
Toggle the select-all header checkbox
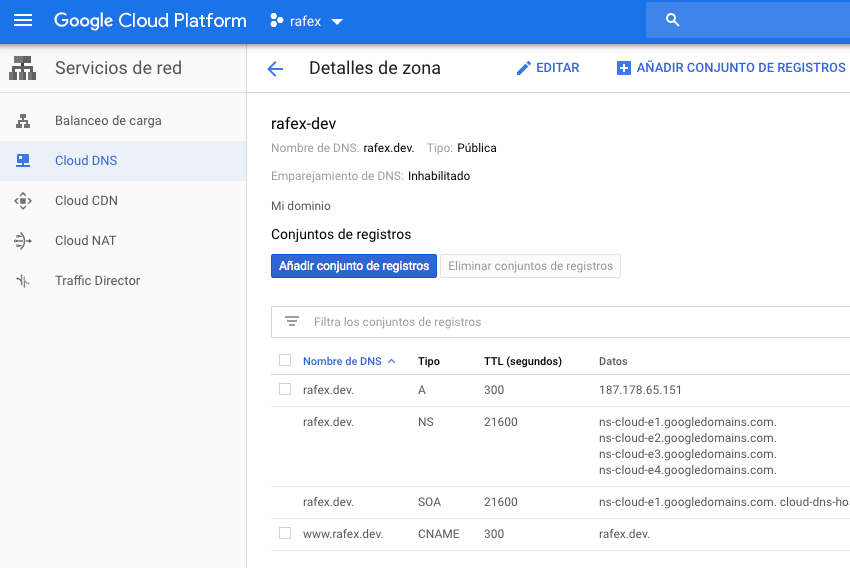pyautogui.click(x=285, y=360)
